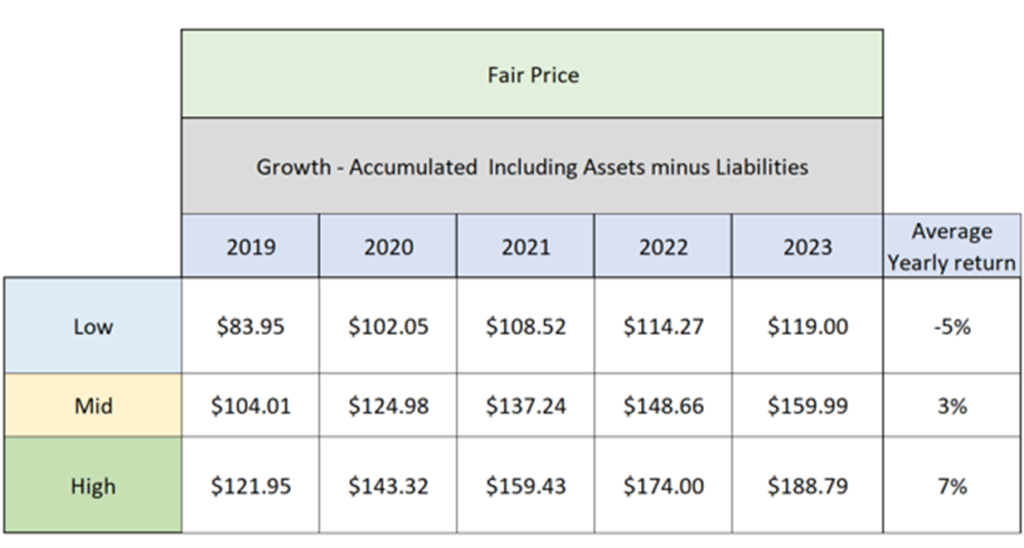Click the Low row label

click(x=93, y=326)
